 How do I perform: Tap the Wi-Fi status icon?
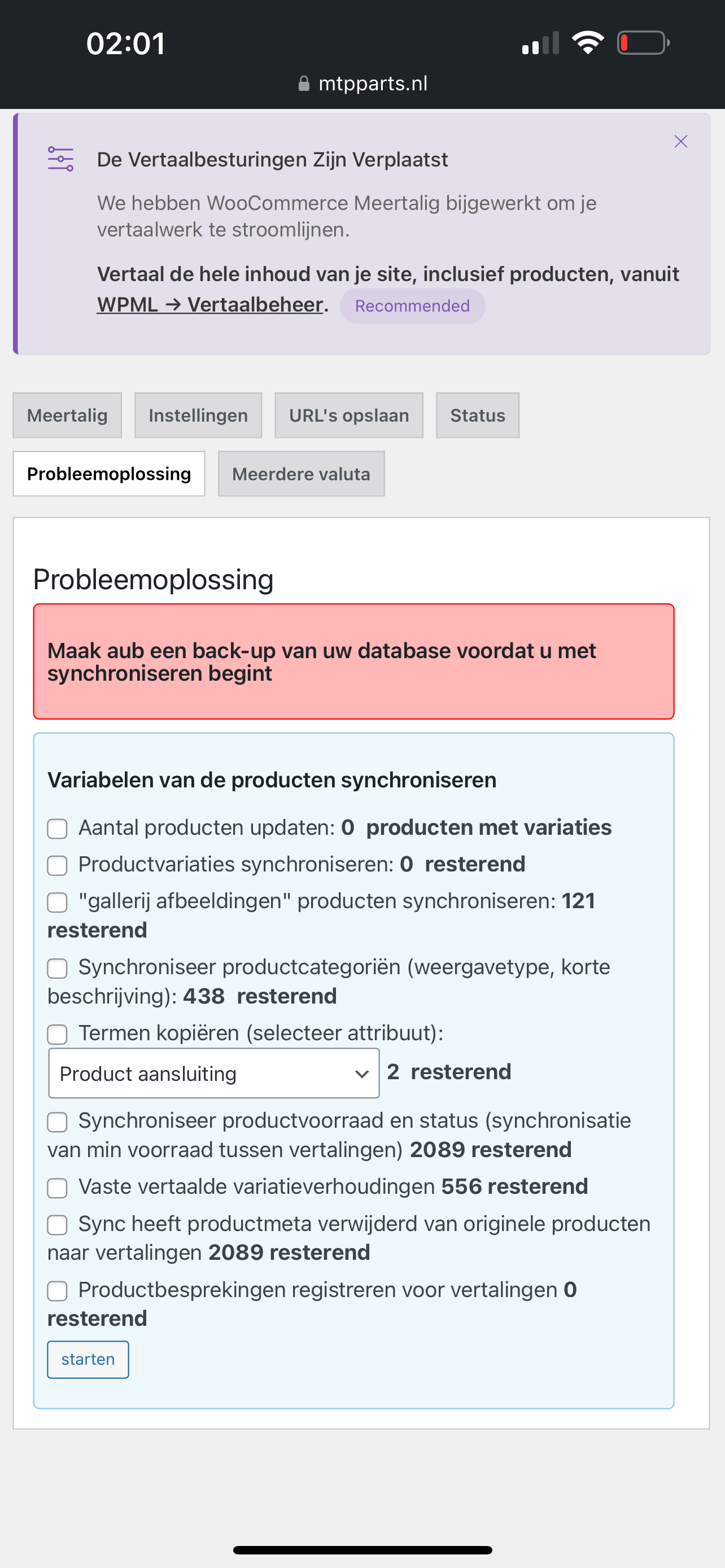[587, 42]
